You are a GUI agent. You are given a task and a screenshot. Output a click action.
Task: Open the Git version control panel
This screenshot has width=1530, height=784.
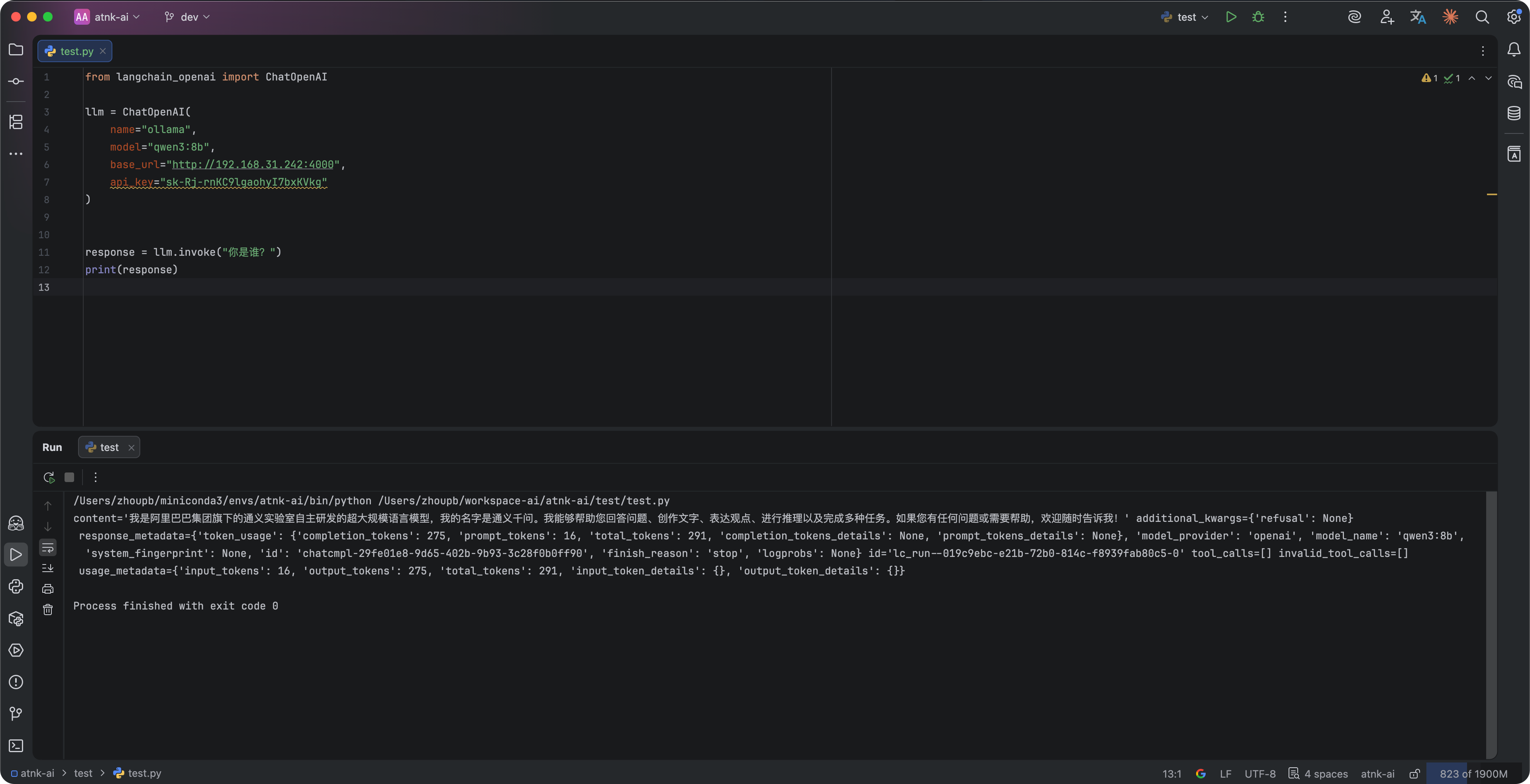(16, 713)
